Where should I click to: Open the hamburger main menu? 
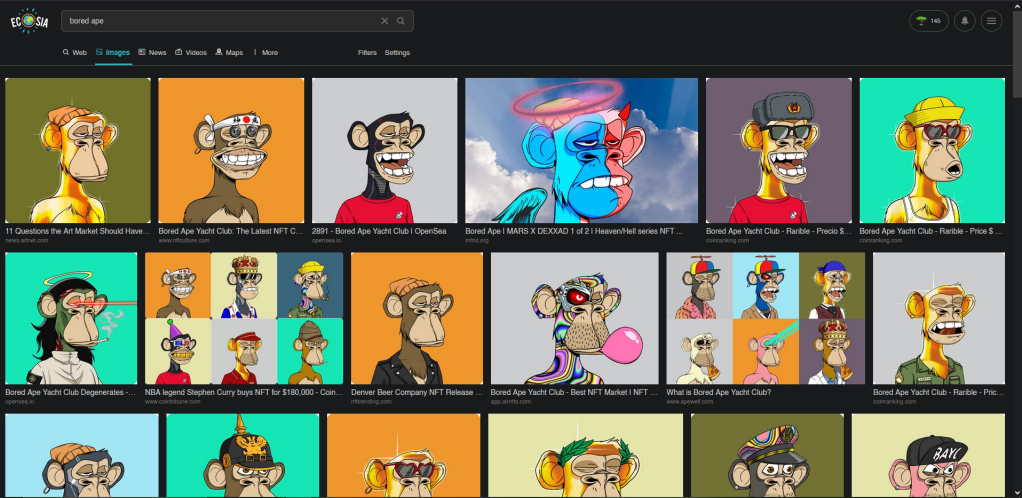click(992, 21)
